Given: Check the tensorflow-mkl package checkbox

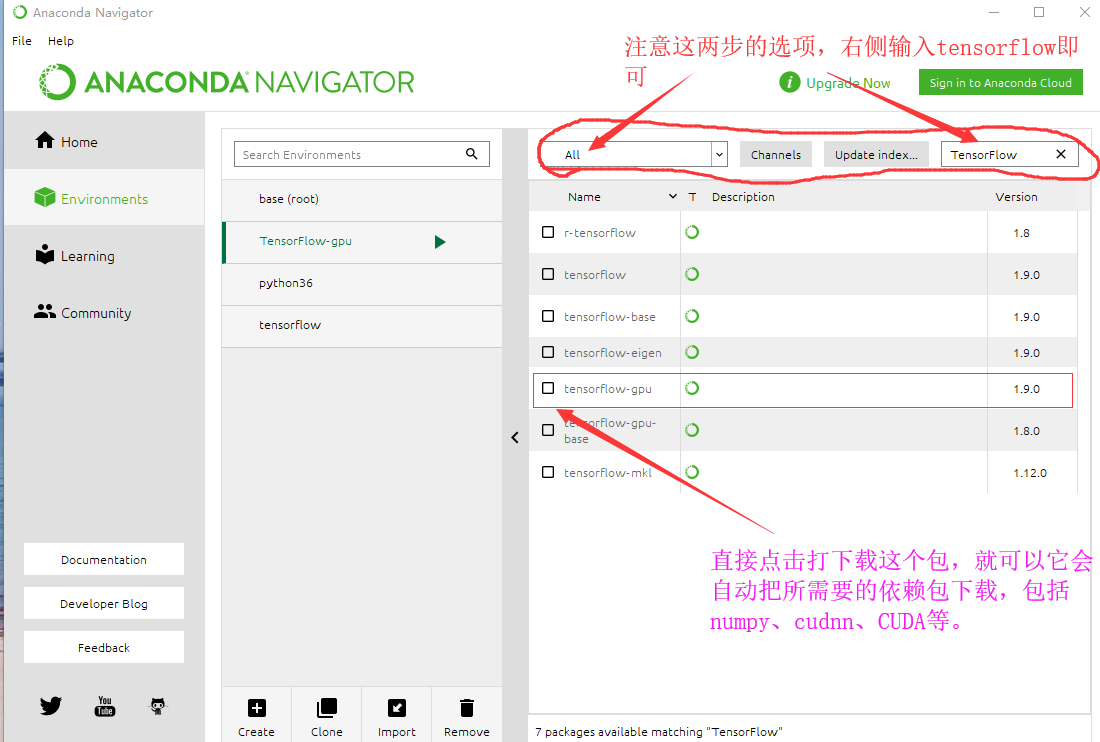Looking at the screenshot, I should 548,472.
